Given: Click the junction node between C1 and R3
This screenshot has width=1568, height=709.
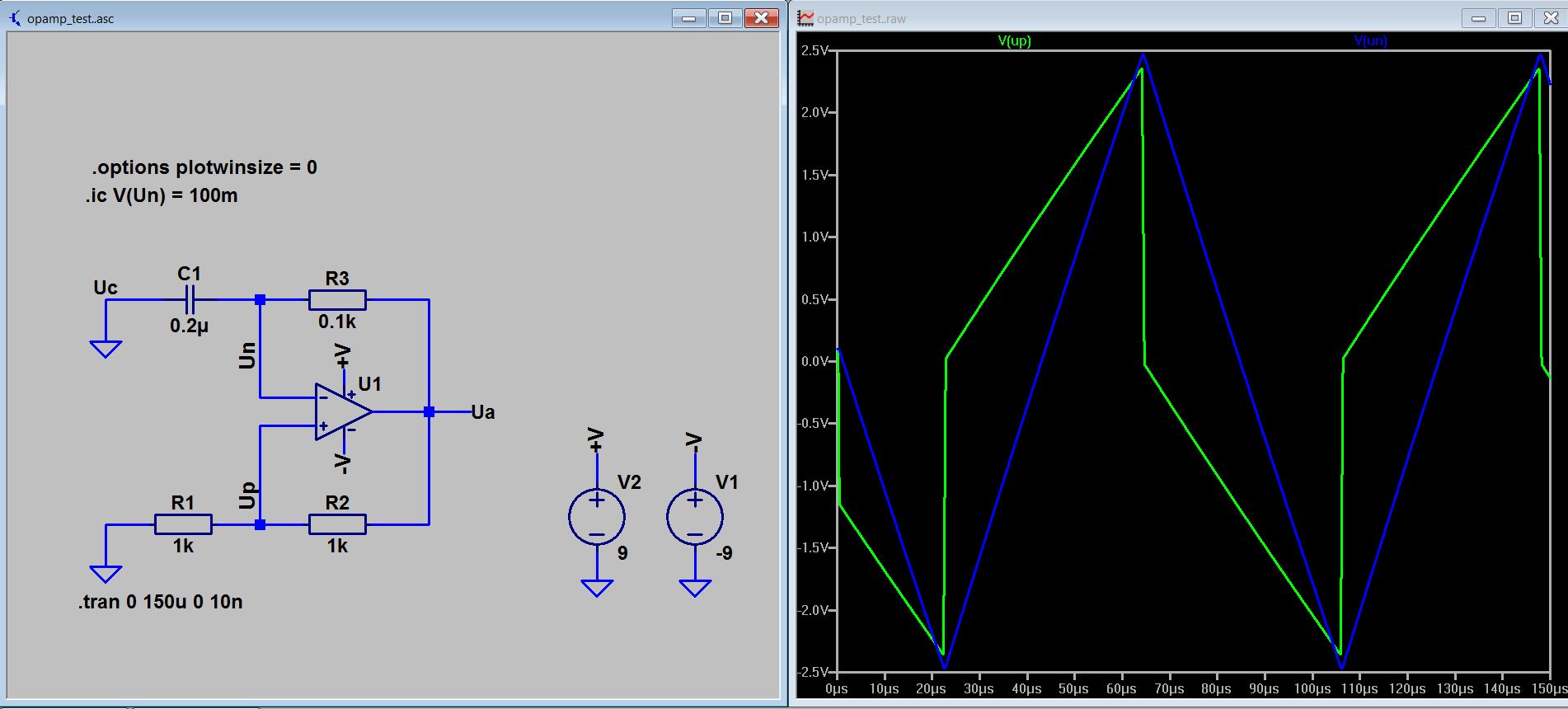Looking at the screenshot, I should 260,300.
